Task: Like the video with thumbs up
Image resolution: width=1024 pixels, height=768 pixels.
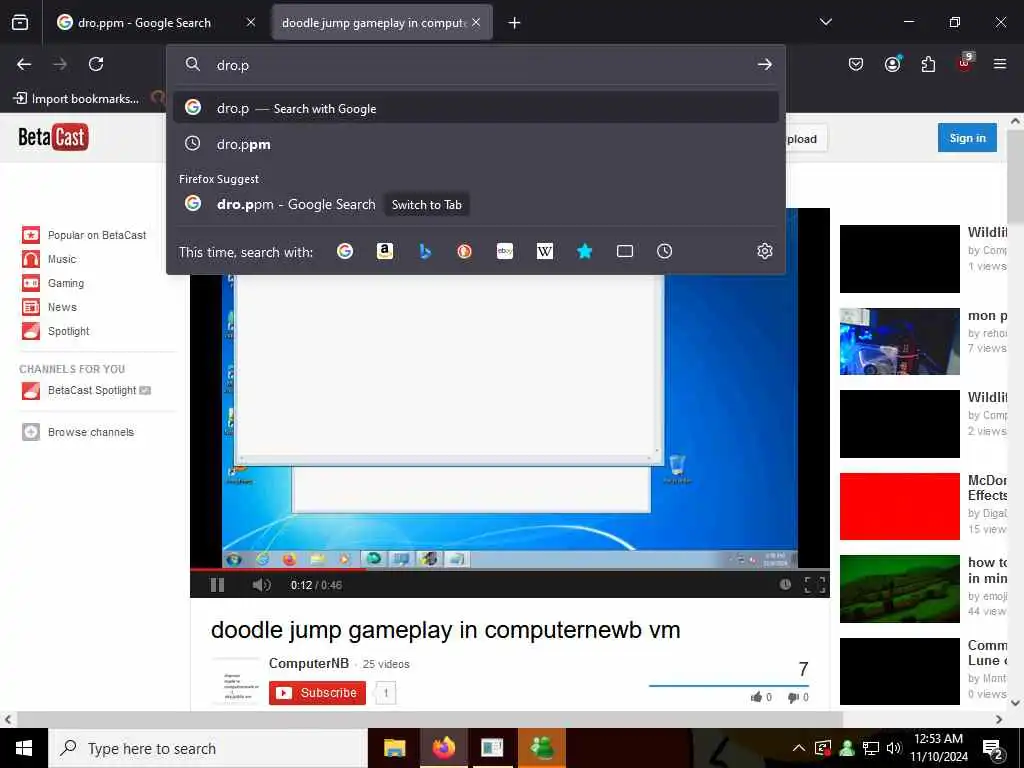Action: click(756, 697)
